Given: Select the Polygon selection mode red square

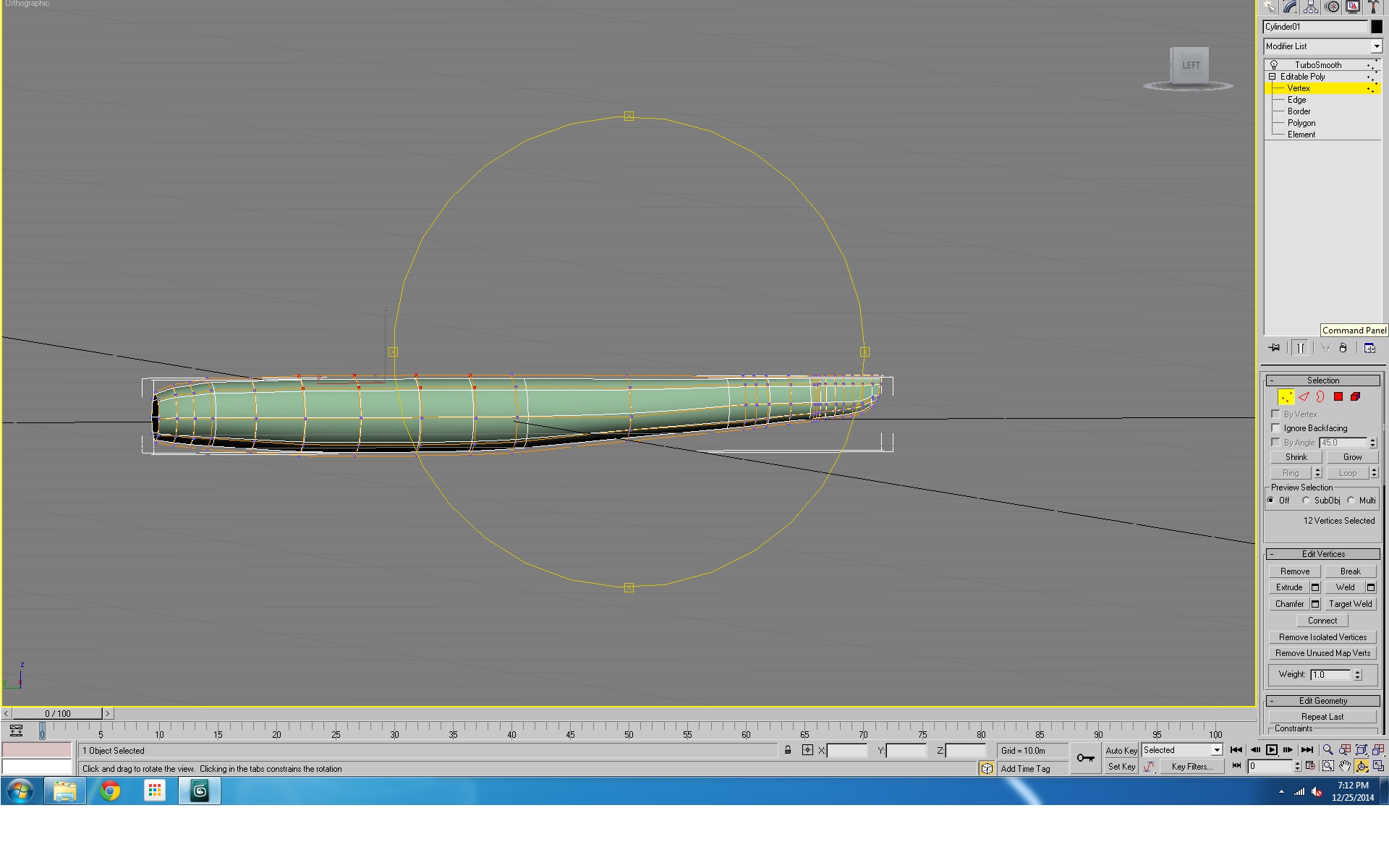Looking at the screenshot, I should 1338,396.
